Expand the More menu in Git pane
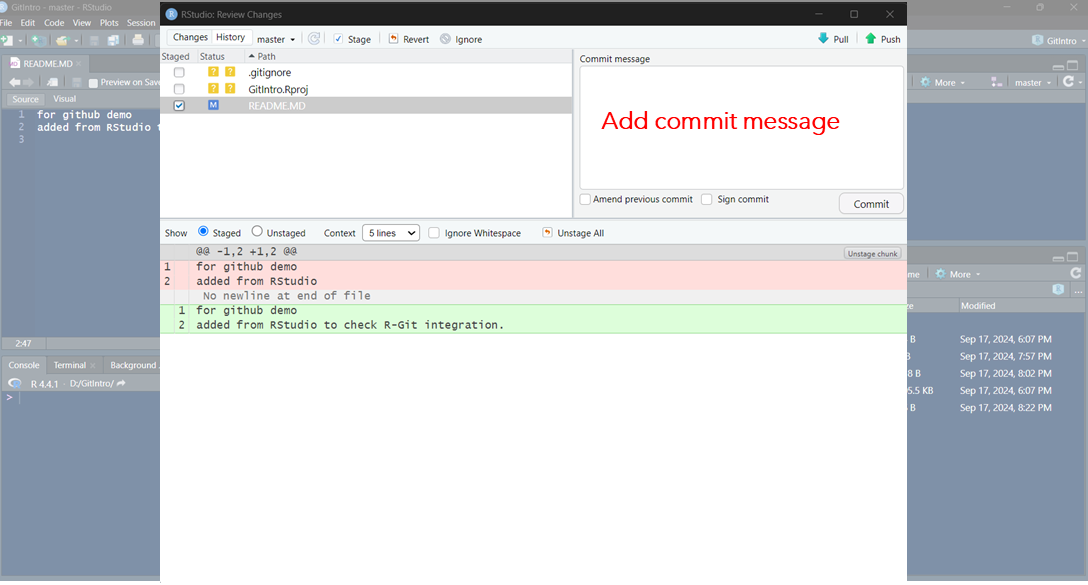The height and width of the screenshot is (585, 1088). (943, 82)
